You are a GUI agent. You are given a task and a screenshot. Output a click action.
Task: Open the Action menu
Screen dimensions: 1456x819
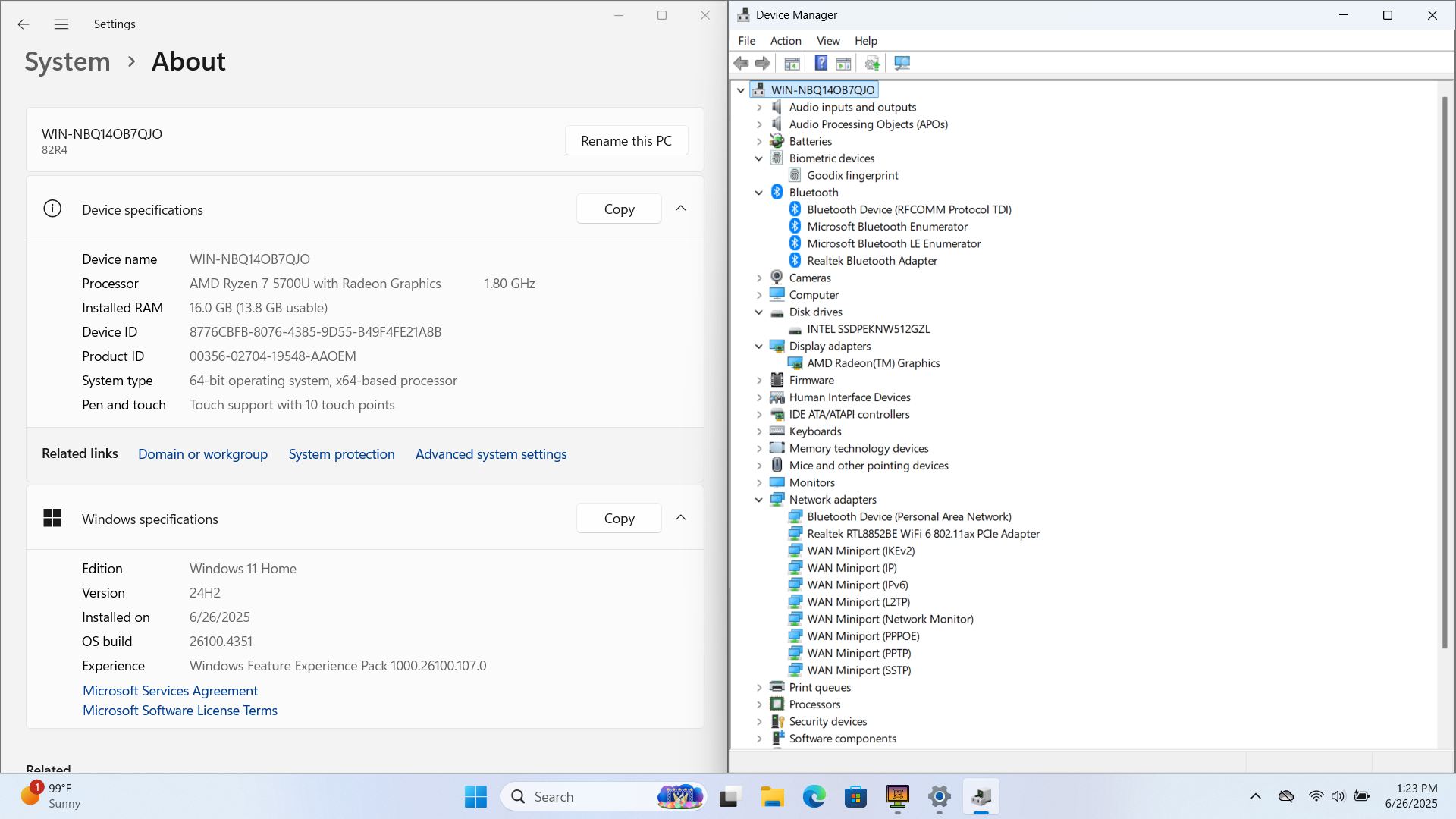click(x=785, y=41)
